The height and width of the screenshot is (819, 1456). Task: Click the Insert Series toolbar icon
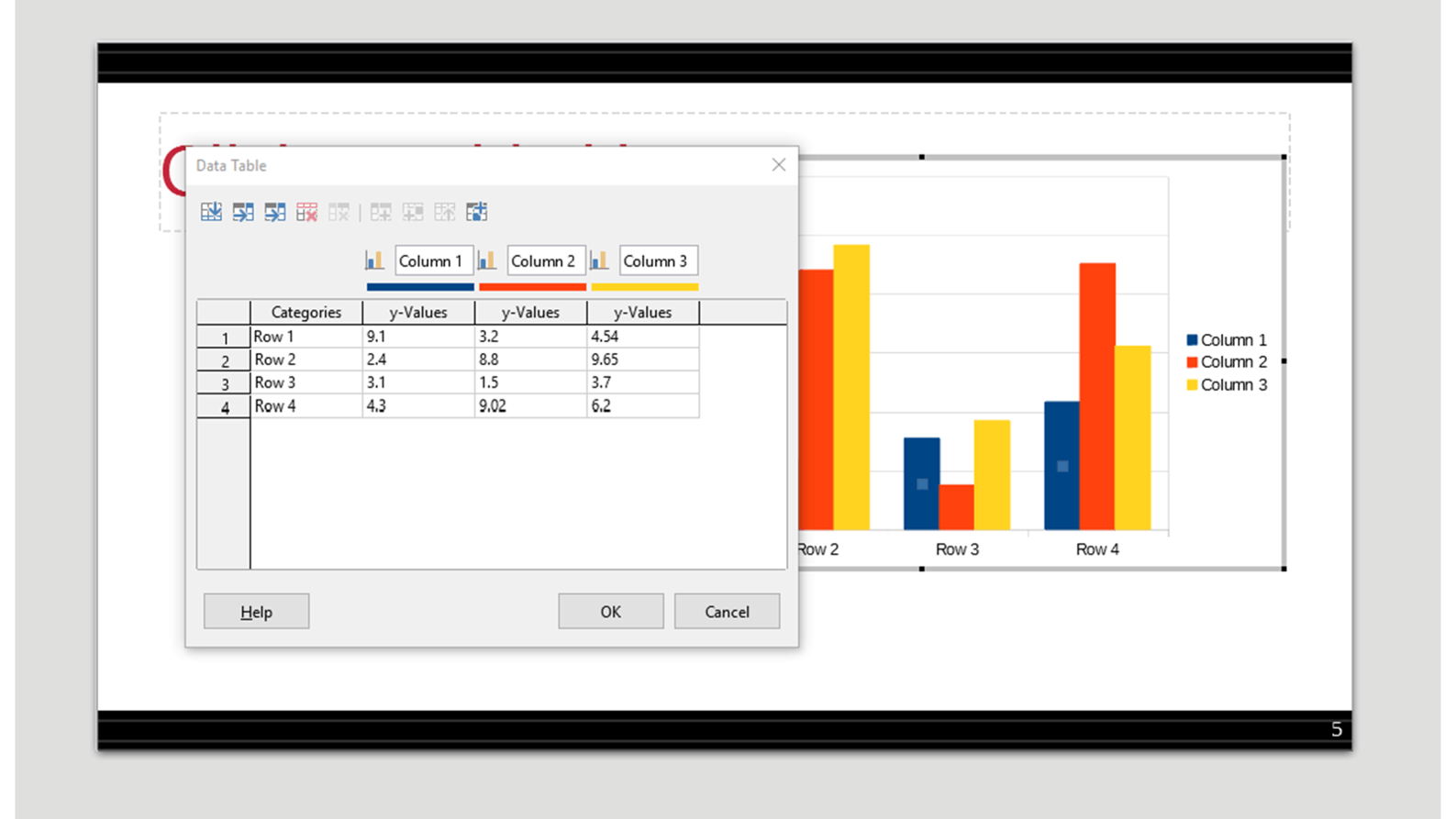click(243, 212)
